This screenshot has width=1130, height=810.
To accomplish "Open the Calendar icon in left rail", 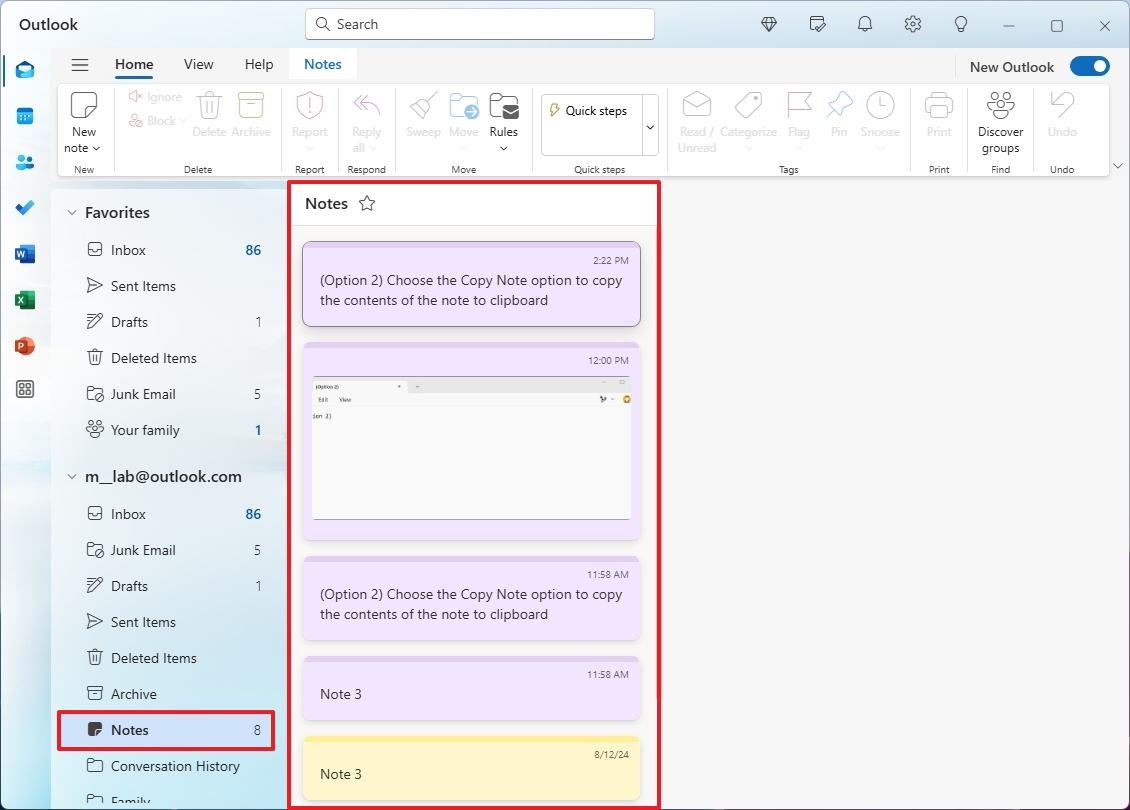I will (25, 116).
